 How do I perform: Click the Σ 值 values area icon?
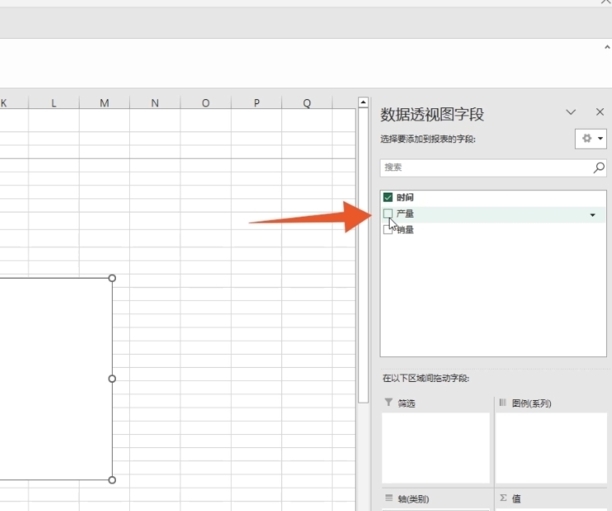click(502, 497)
